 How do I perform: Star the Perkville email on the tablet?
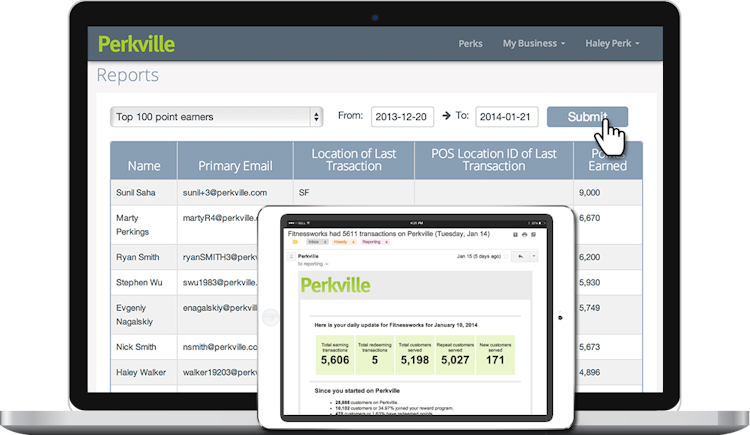click(x=506, y=256)
